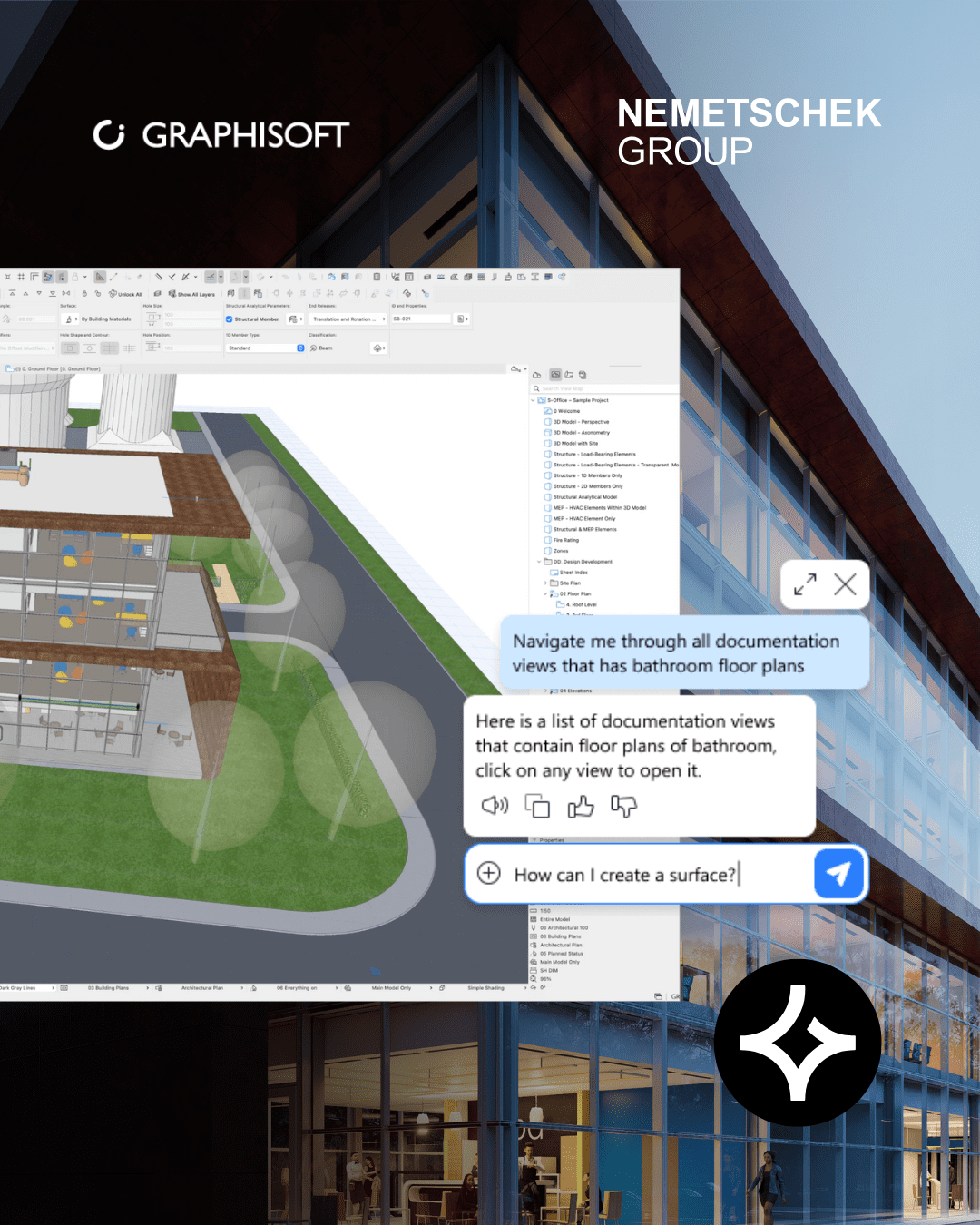The height and width of the screenshot is (1225, 980).
Task: Toggle the Structural Member checkbox
Action: point(230,319)
